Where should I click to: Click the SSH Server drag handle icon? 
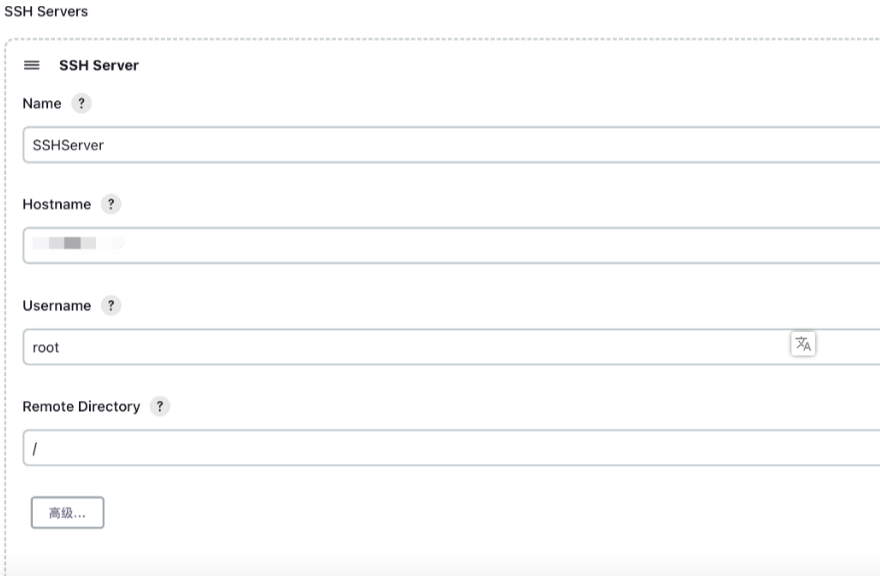(31, 65)
